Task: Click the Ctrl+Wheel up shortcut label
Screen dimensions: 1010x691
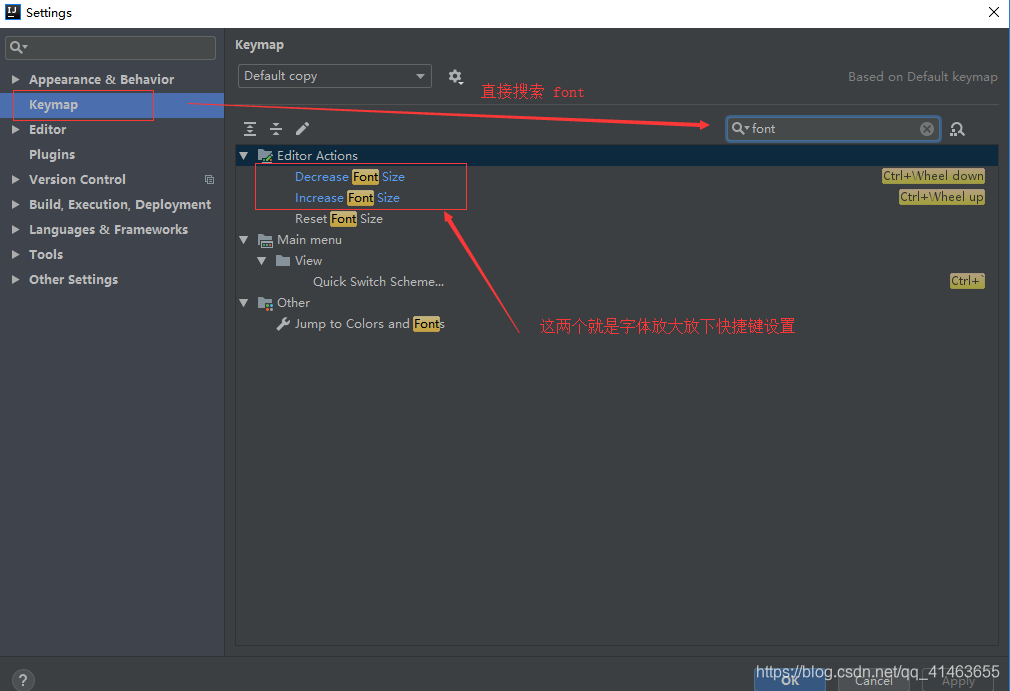Action: pos(942,197)
